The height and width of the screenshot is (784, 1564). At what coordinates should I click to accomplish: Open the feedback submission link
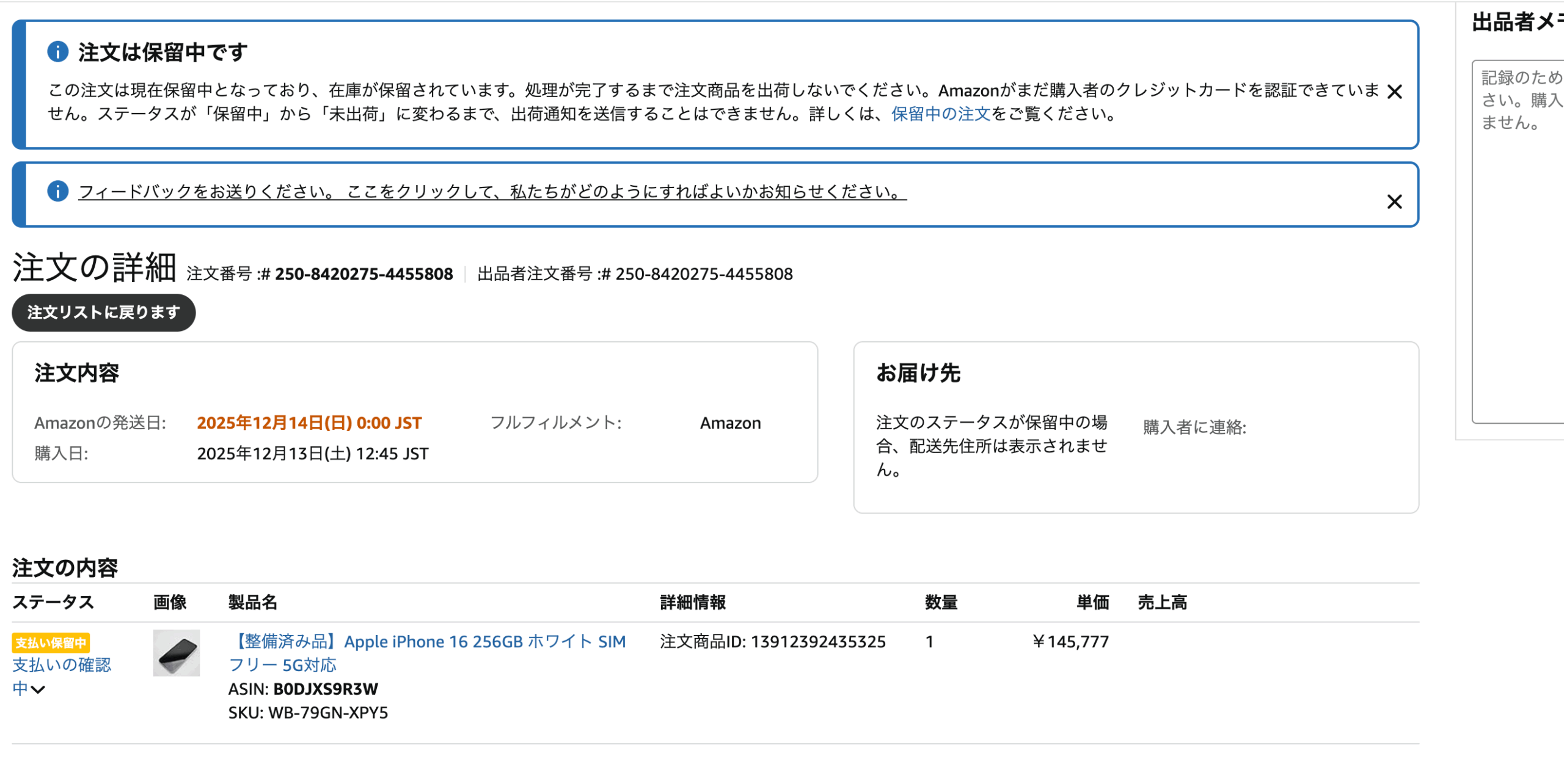(x=492, y=192)
